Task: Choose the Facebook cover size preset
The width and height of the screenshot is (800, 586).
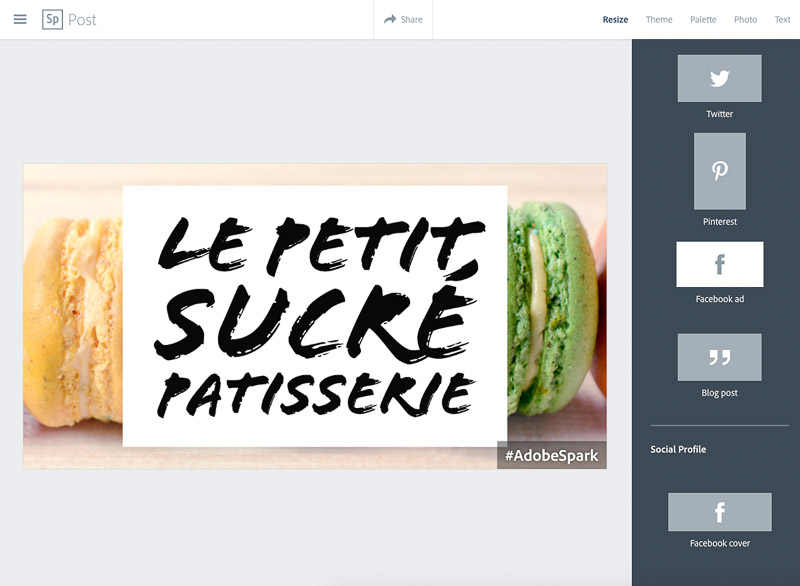Action: click(719, 512)
